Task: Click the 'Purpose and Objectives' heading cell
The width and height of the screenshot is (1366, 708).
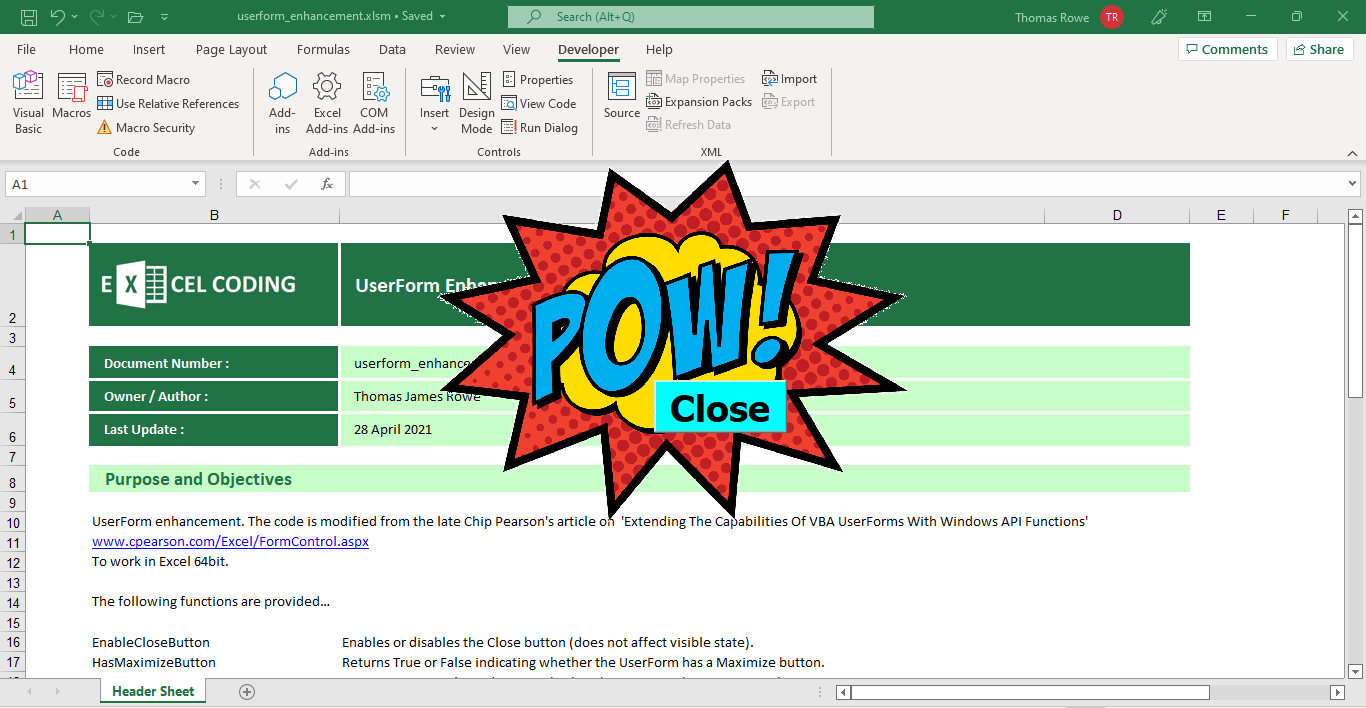Action: pyautogui.click(x=639, y=479)
